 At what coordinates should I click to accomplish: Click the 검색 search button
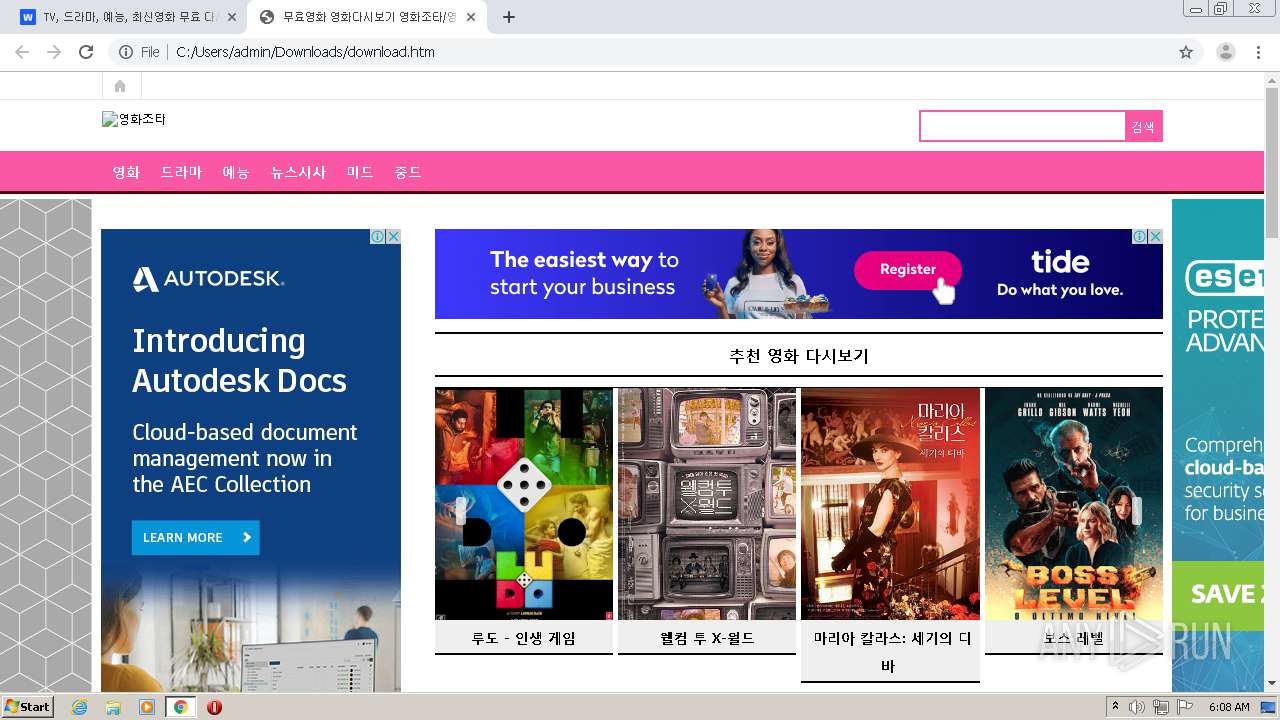(1143, 126)
